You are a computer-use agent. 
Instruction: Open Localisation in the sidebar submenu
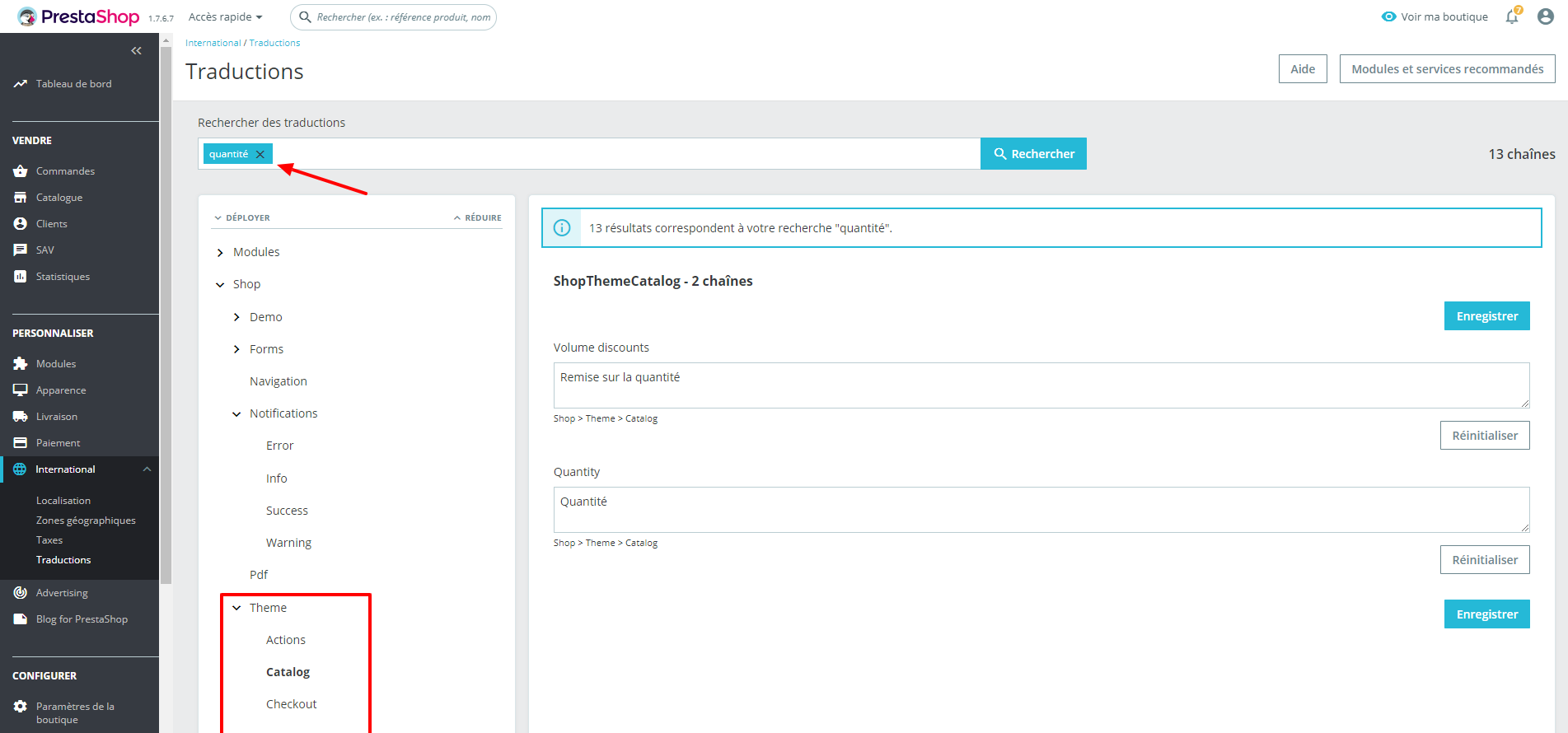(63, 501)
